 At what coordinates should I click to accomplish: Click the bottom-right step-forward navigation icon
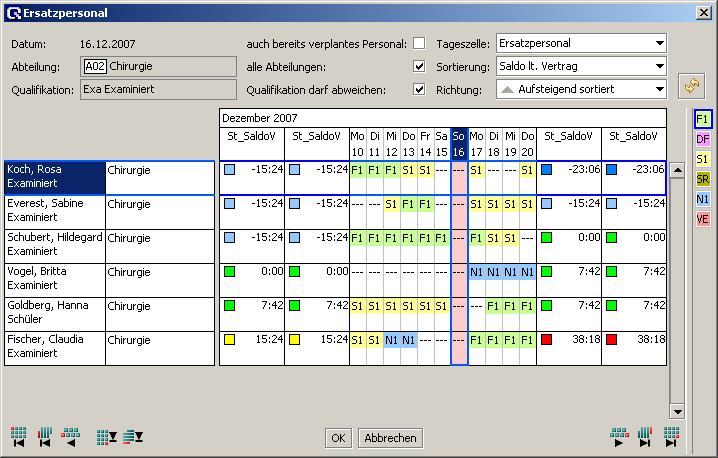(x=619, y=436)
